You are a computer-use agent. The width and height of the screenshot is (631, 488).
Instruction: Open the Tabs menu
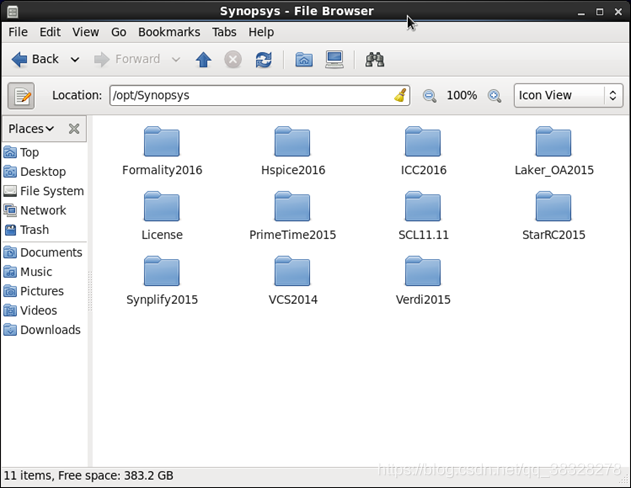pos(224,32)
